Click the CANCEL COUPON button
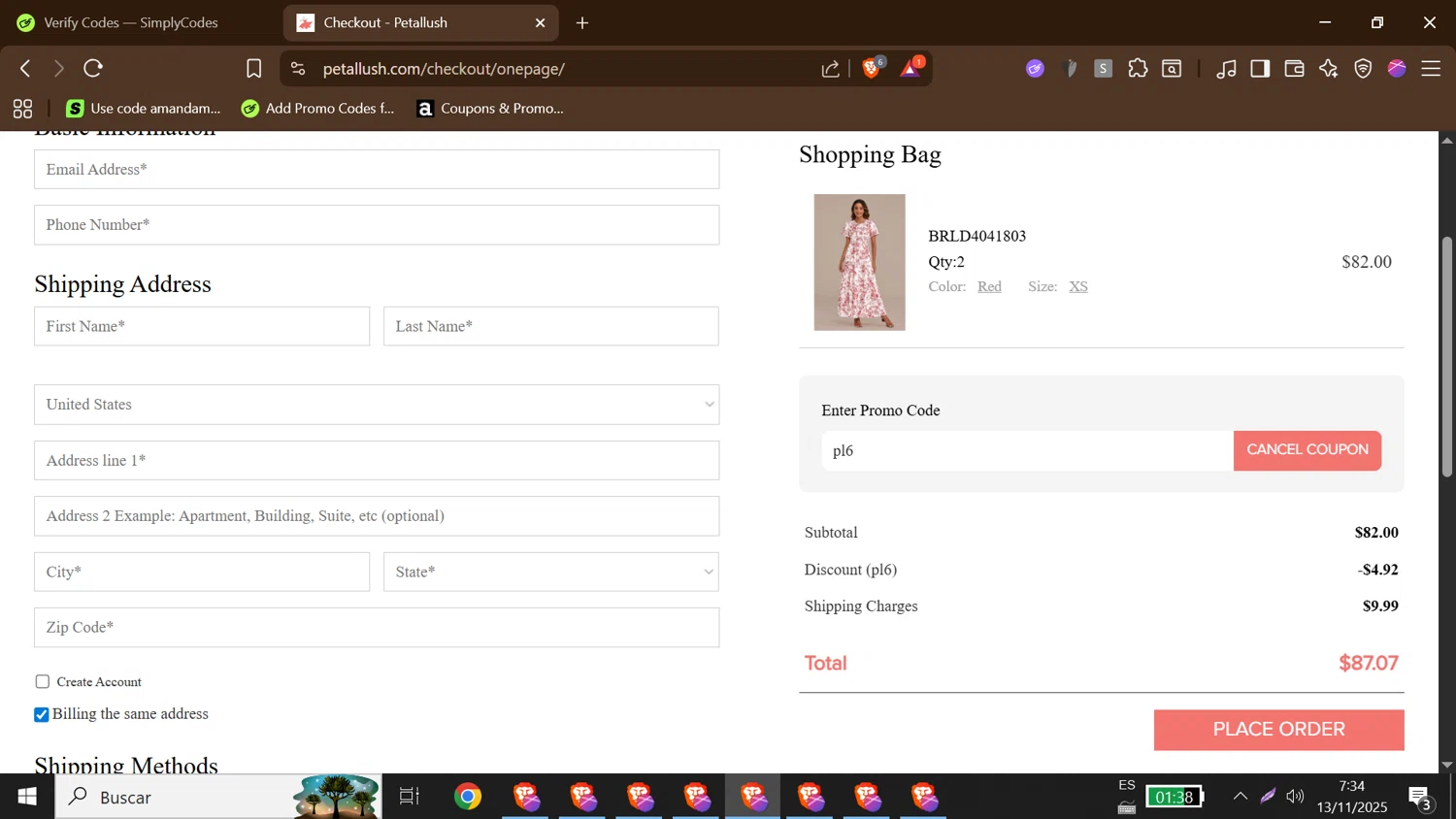Image resolution: width=1456 pixels, height=819 pixels. [1307, 450]
